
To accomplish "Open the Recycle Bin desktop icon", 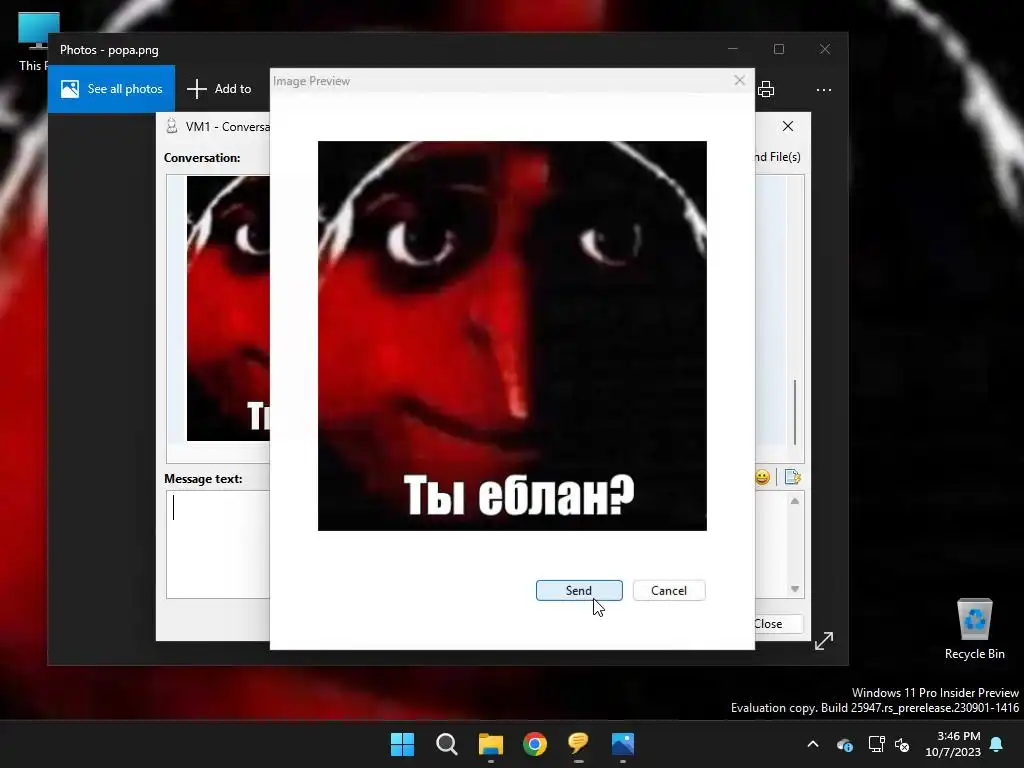I will 974,629.
